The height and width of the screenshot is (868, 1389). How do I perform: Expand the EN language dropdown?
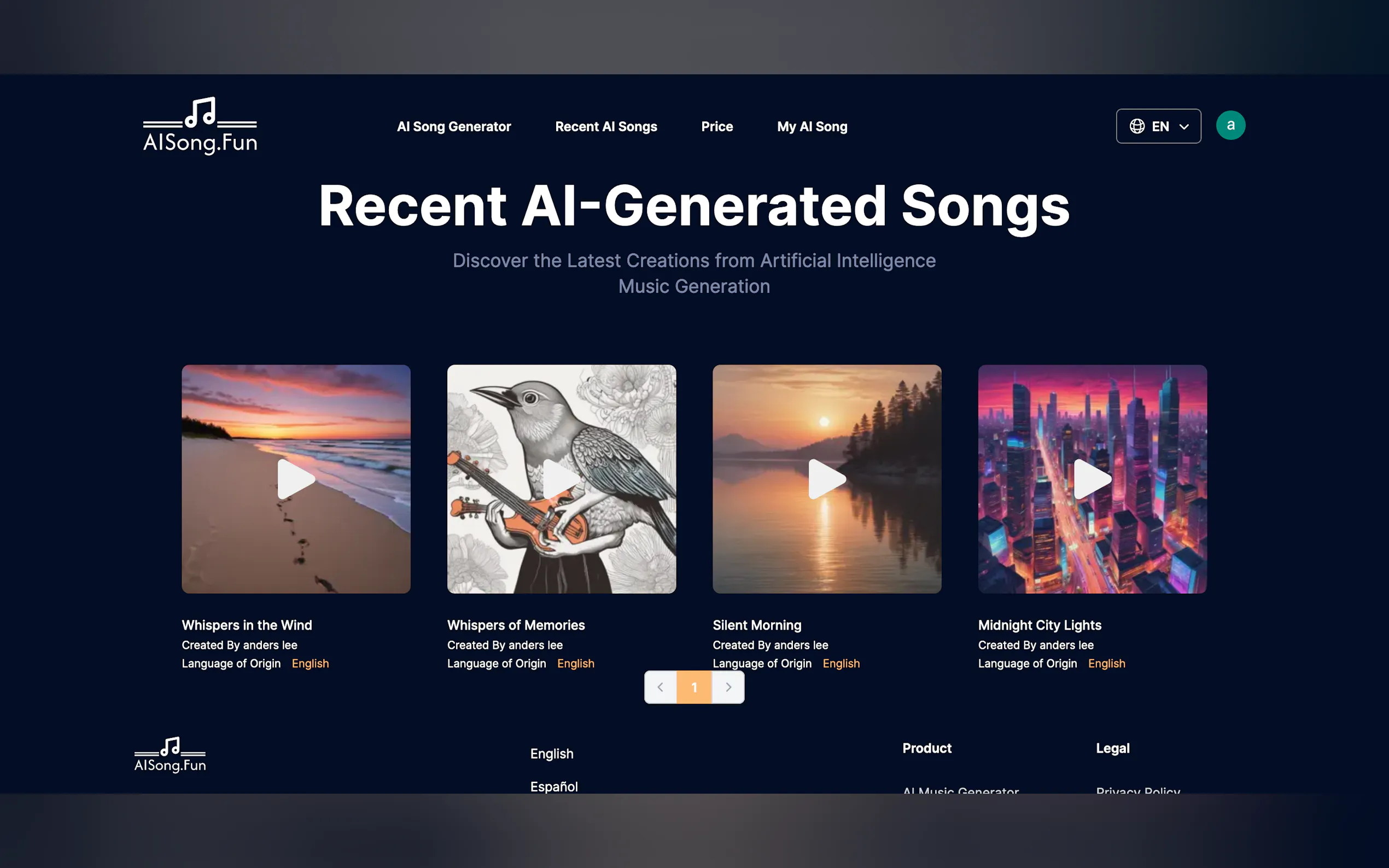pyautogui.click(x=1158, y=126)
